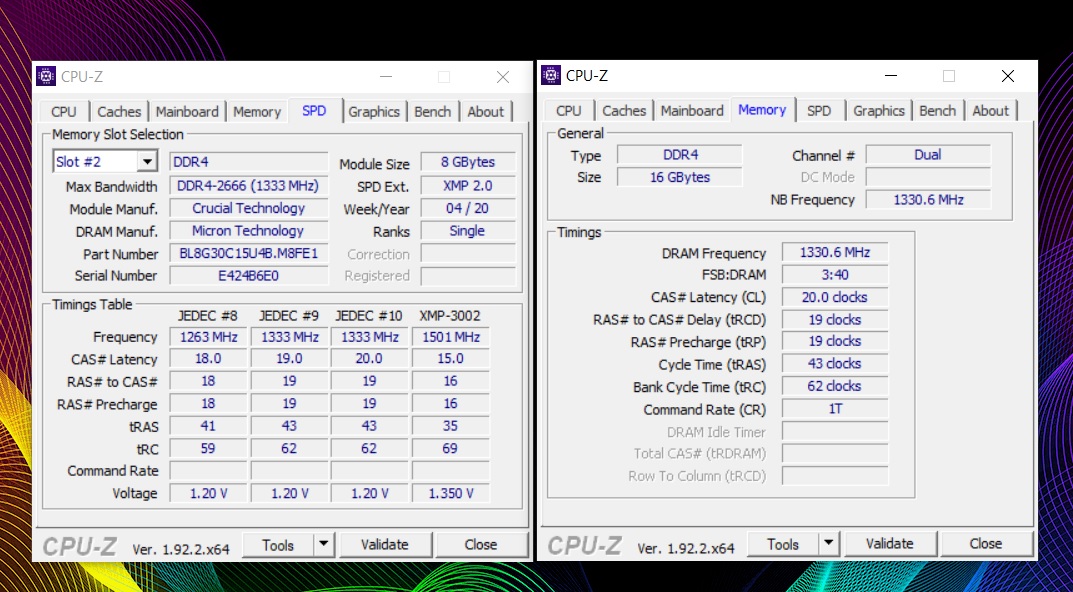
Task: Click the 8 GBytes module size value
Action: (x=468, y=162)
